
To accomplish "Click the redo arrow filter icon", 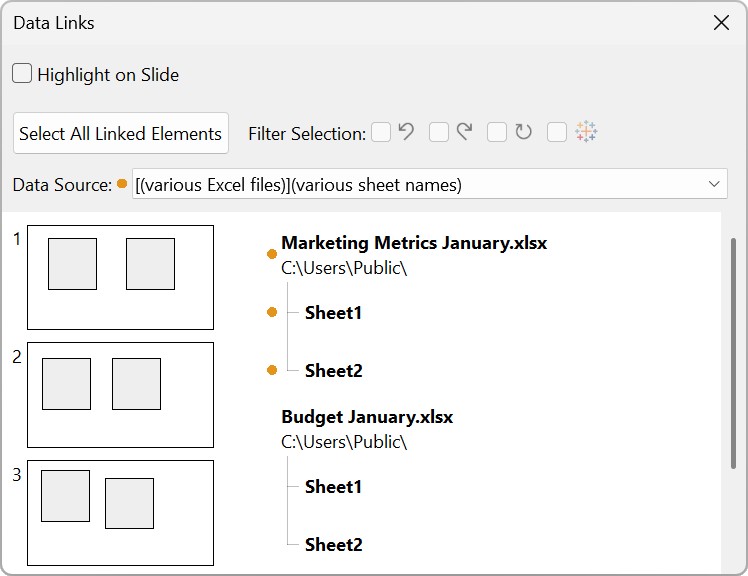I will pyautogui.click(x=464, y=132).
